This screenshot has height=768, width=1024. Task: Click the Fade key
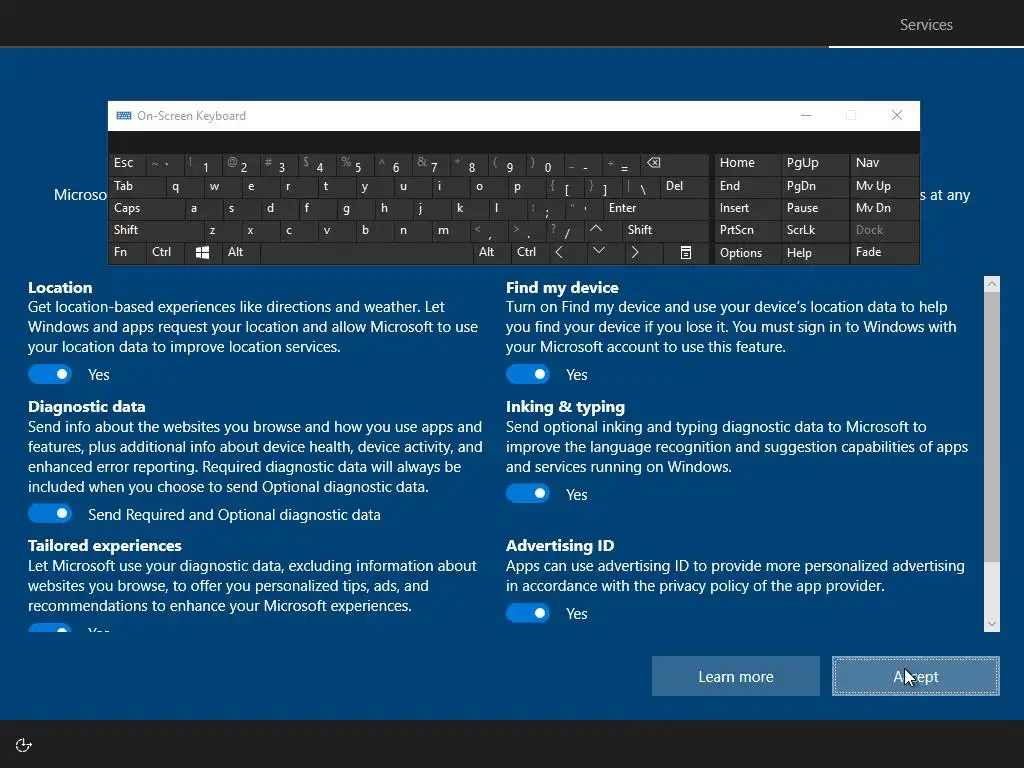point(884,253)
